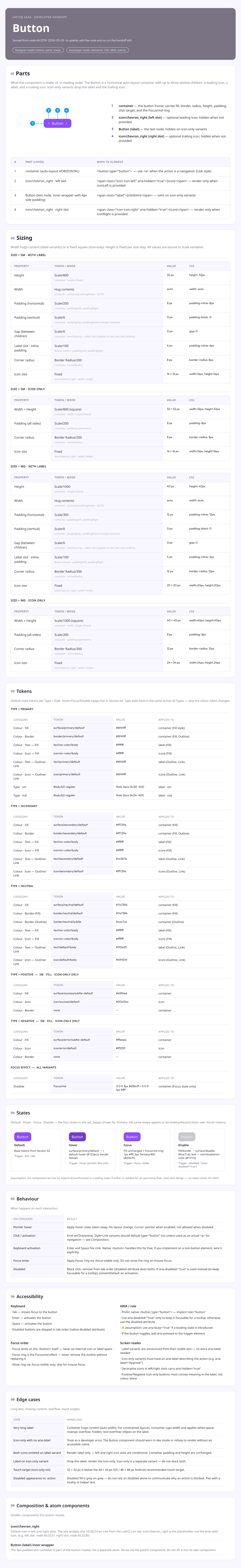Select the '#cac7ce' hex value
The image size is (241, 1568).
[122, 922]
